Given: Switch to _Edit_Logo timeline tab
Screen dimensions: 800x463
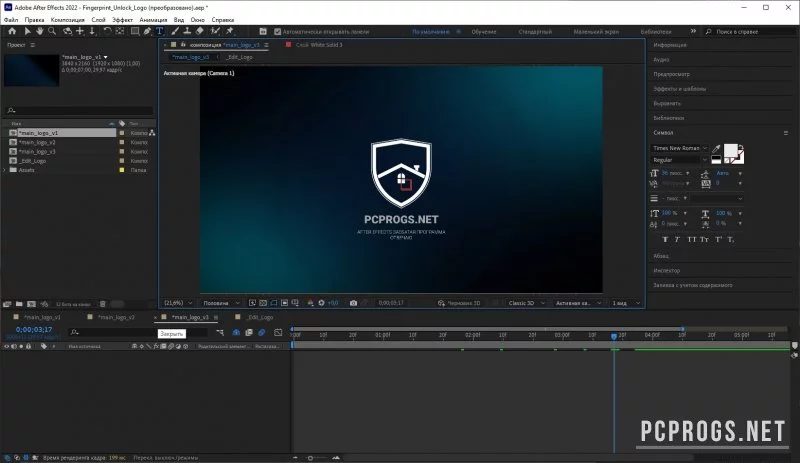Looking at the screenshot, I should [x=260, y=317].
